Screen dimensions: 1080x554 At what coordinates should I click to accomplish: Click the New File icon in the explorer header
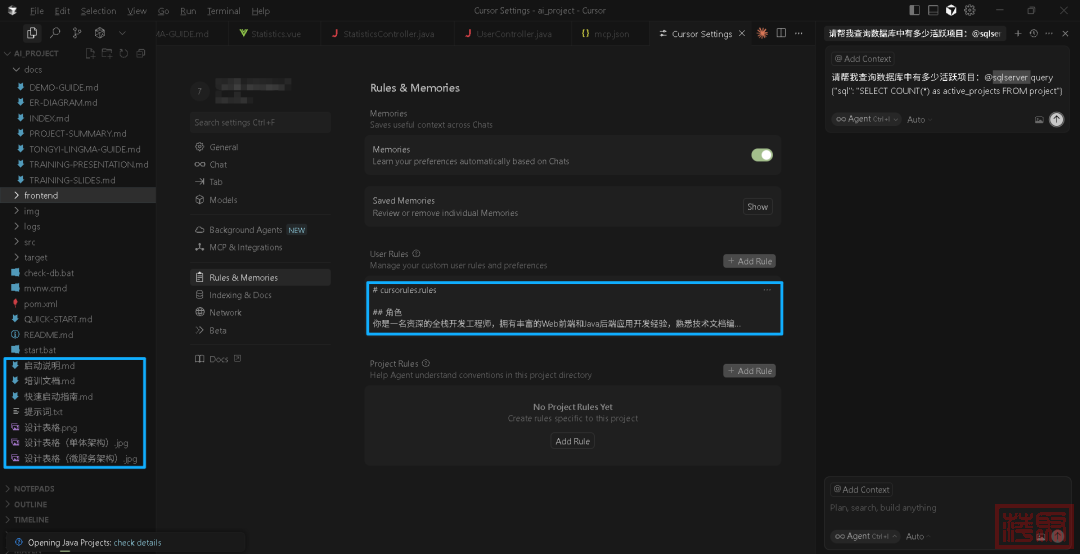(x=90, y=53)
